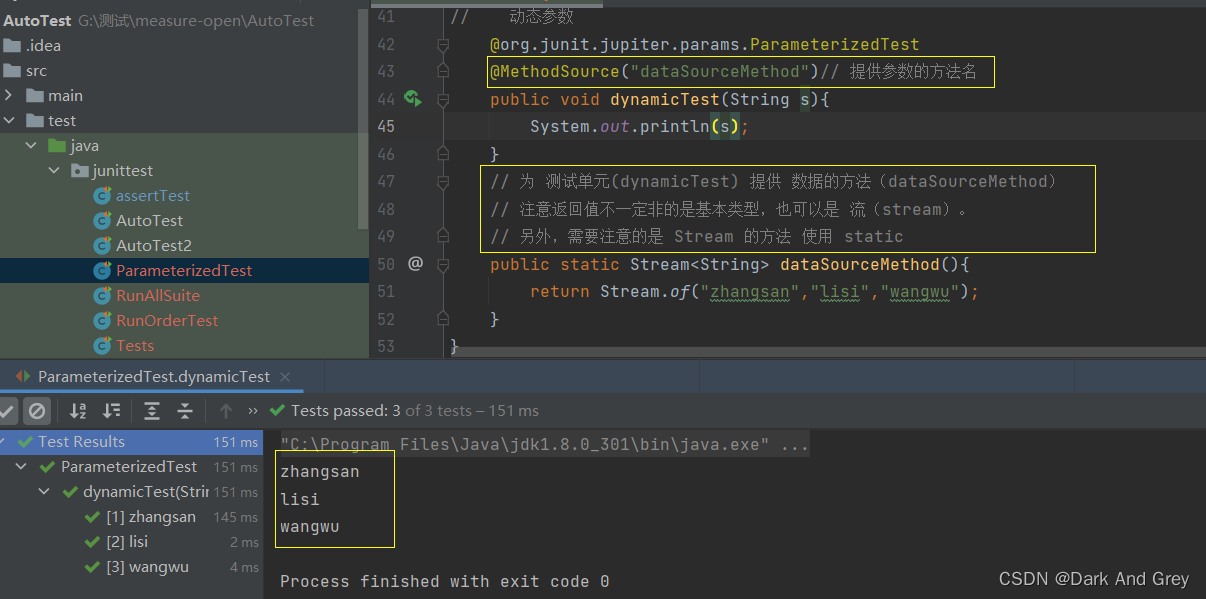Click console output line 'wangwu'
The height and width of the screenshot is (599, 1206).
(x=310, y=527)
